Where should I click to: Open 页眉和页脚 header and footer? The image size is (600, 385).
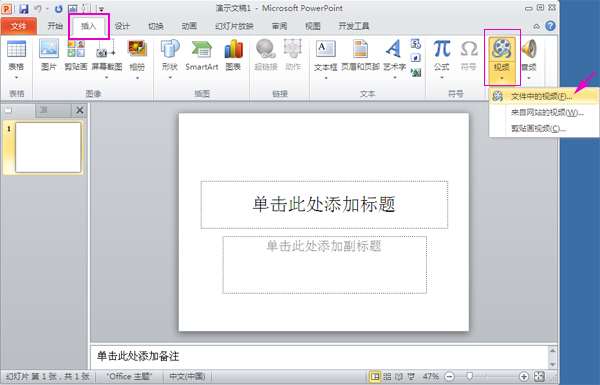tap(360, 55)
